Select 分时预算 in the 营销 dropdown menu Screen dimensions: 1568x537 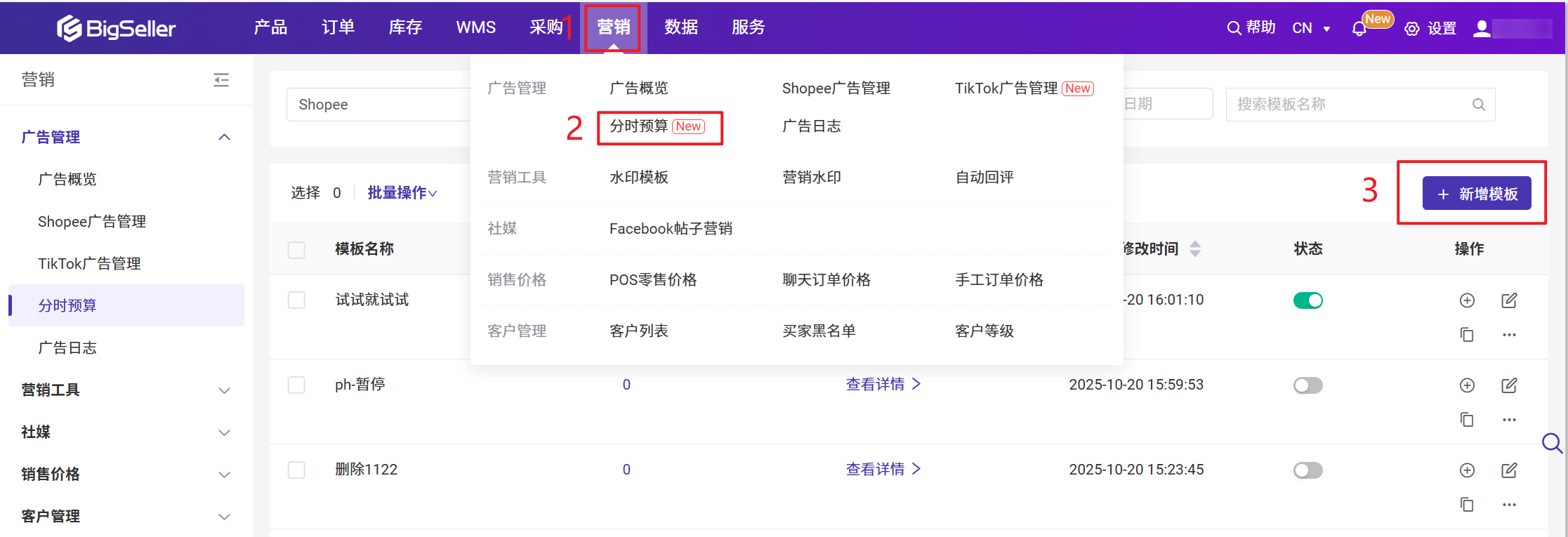[638, 126]
